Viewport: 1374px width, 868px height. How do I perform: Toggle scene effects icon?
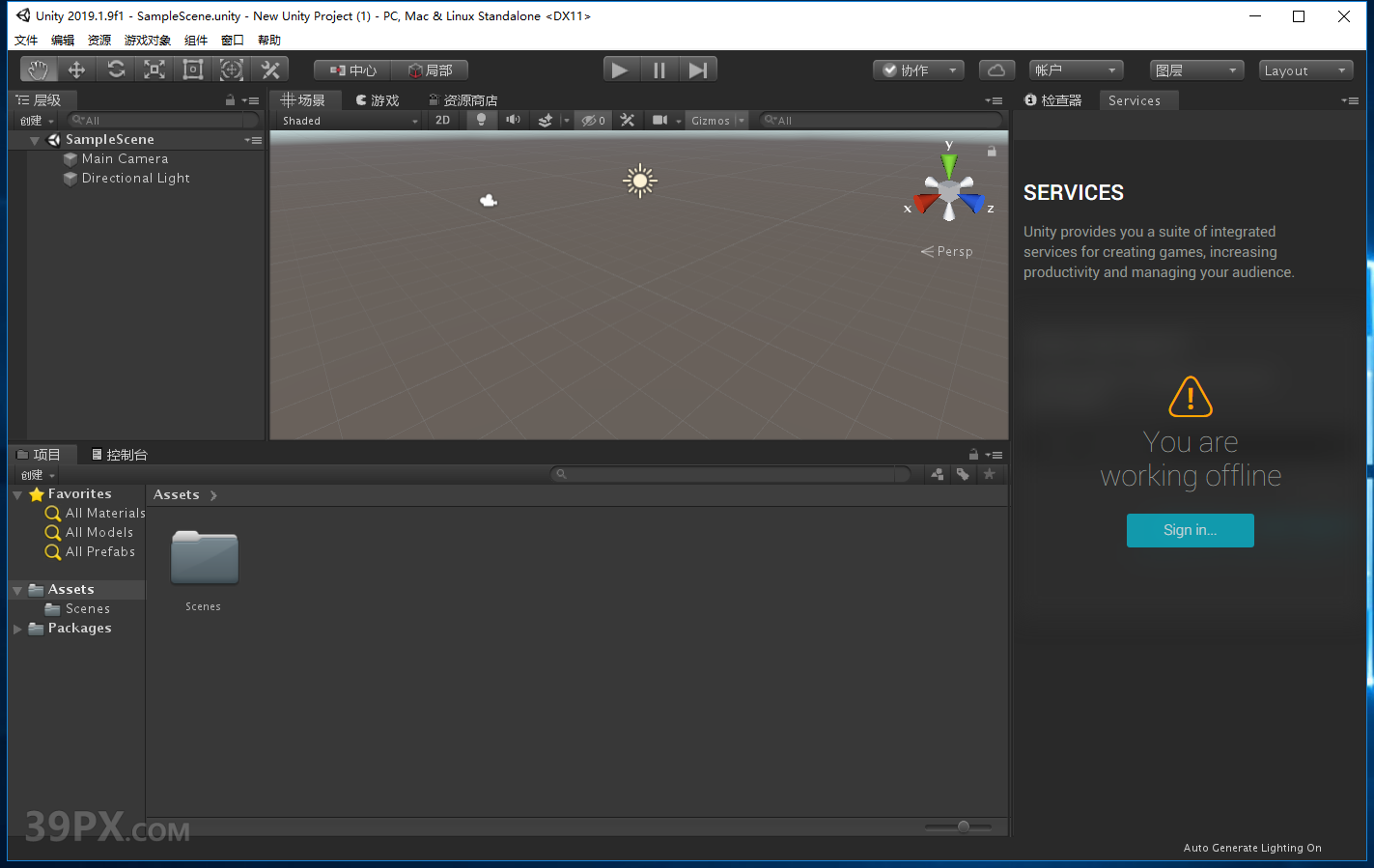(546, 121)
